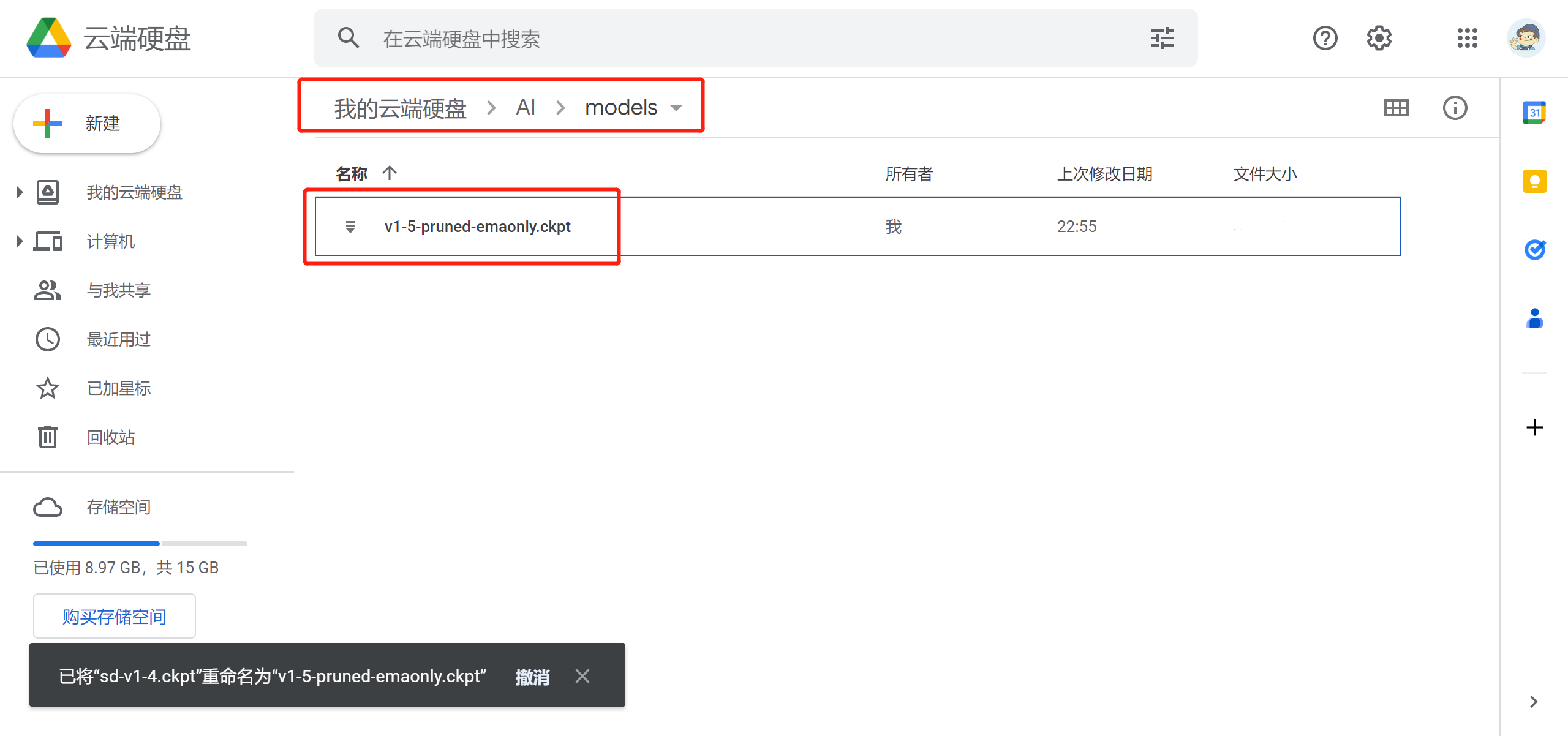The height and width of the screenshot is (736, 1568).
Task: Open advanced search filter options
Action: pos(1162,38)
